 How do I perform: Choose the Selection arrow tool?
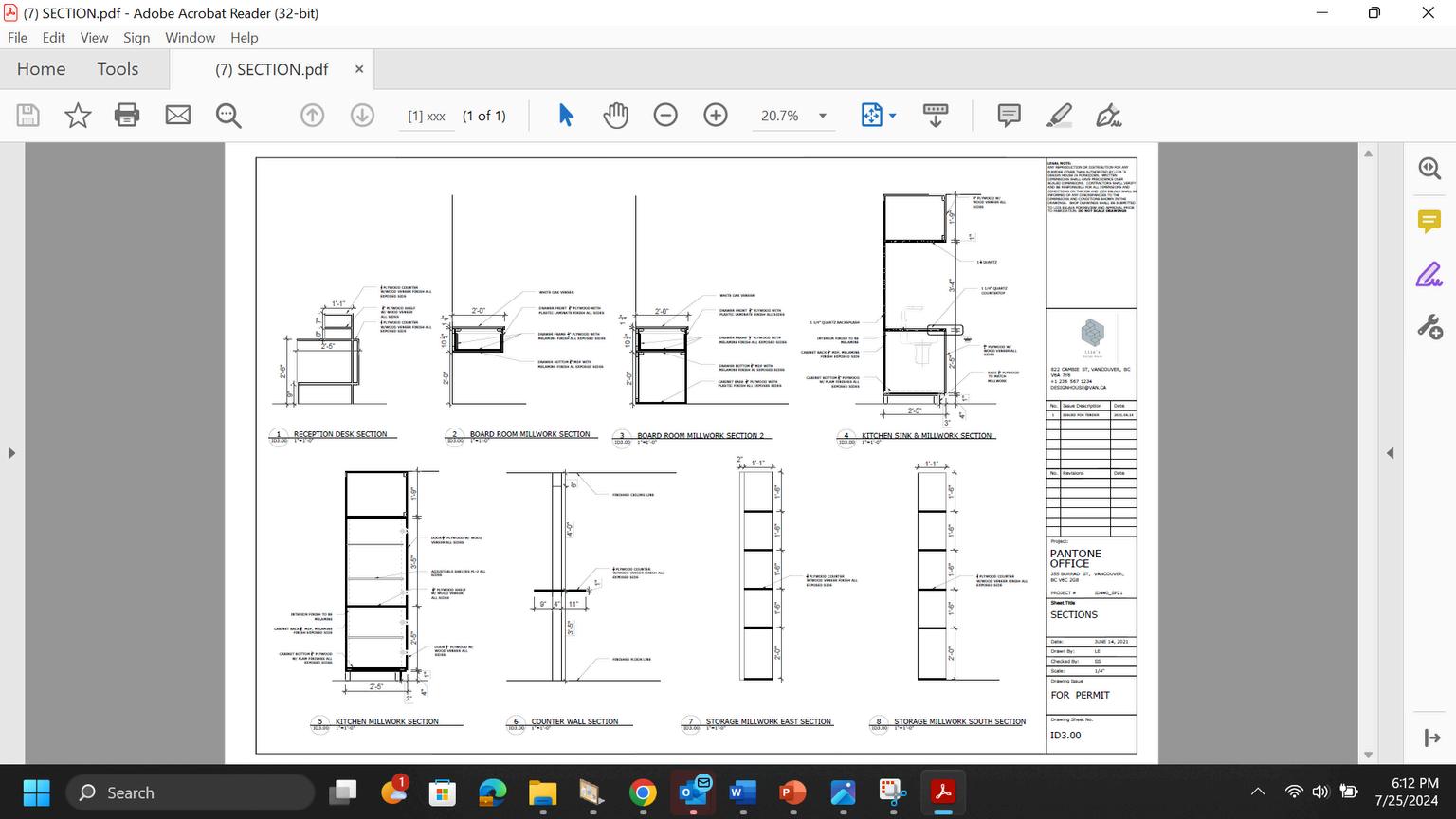[566, 116]
